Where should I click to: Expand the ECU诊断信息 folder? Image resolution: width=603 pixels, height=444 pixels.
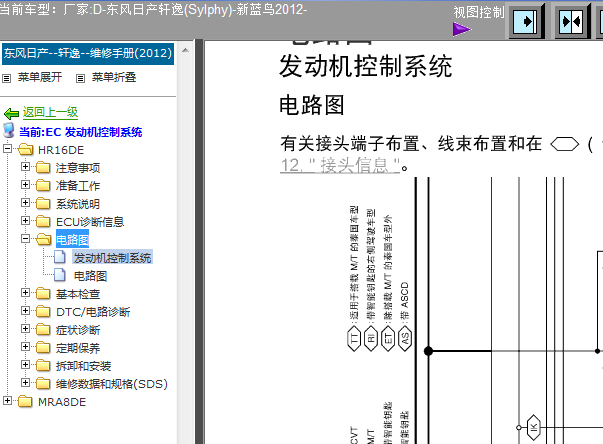pyautogui.click(x=25, y=221)
